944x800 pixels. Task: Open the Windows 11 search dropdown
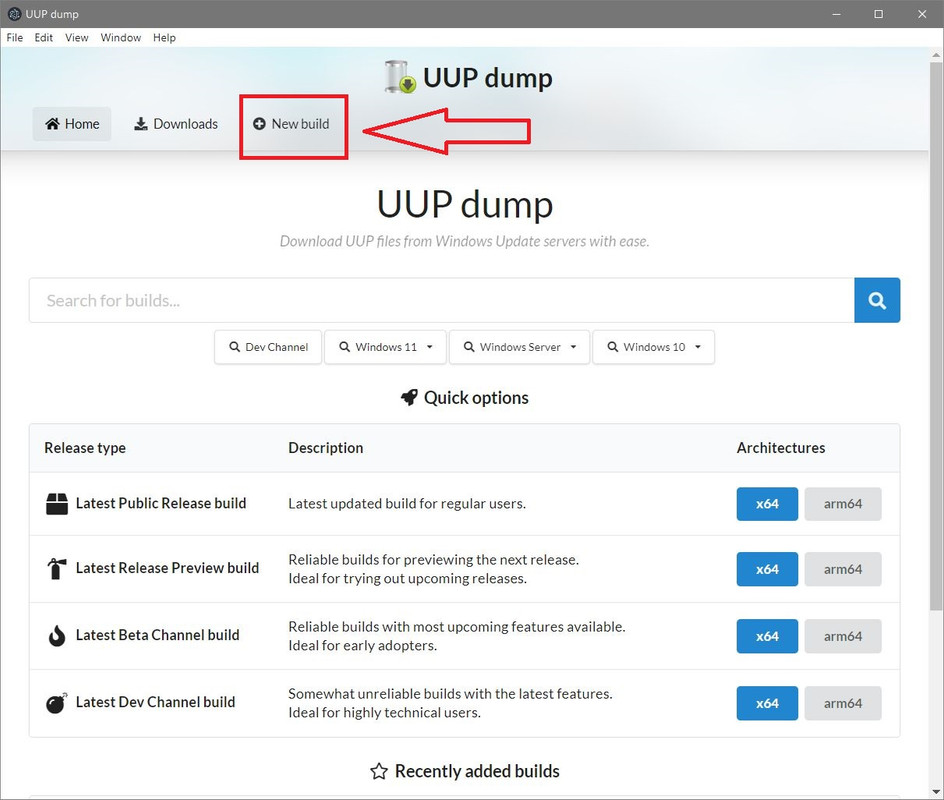(385, 347)
